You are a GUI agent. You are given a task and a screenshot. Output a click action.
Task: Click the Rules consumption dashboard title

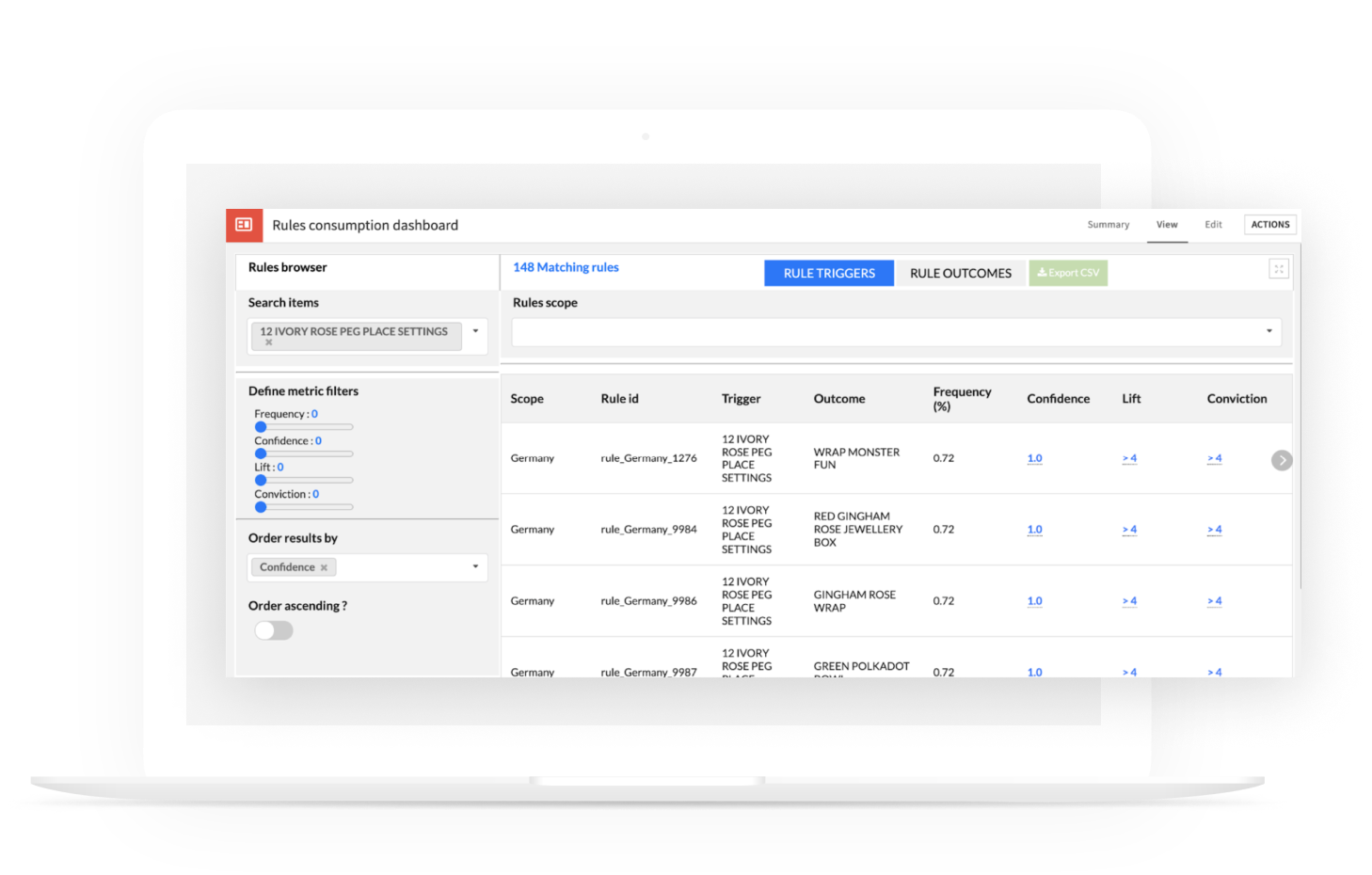[365, 225]
